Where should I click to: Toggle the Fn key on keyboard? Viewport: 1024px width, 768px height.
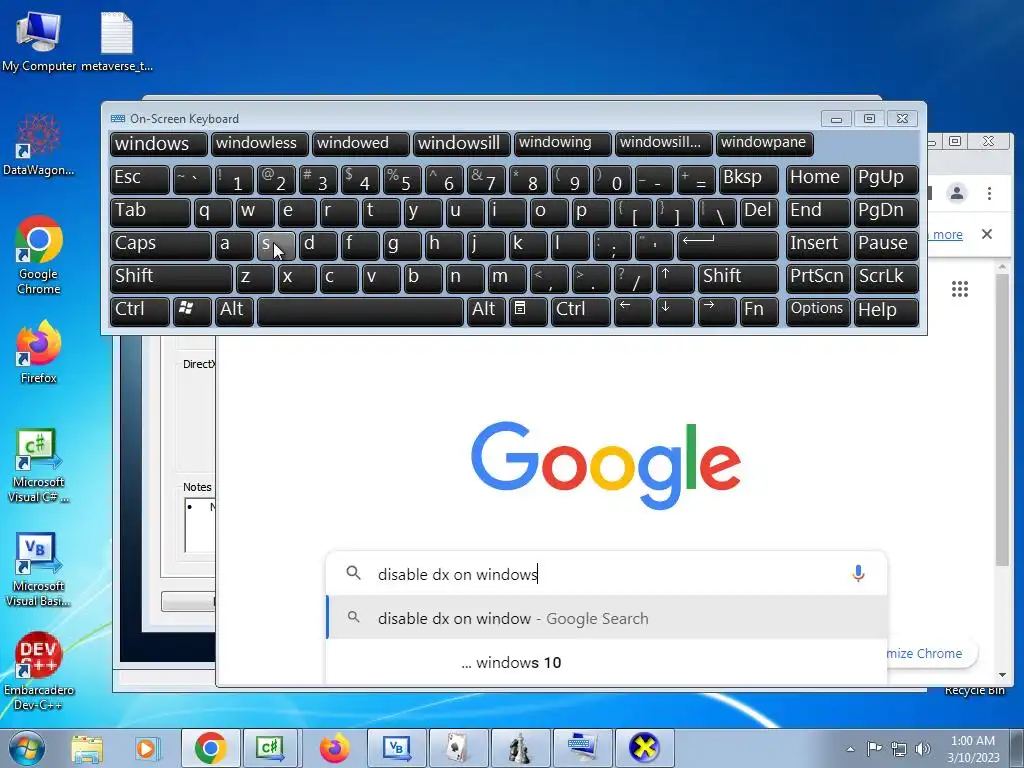pos(759,310)
